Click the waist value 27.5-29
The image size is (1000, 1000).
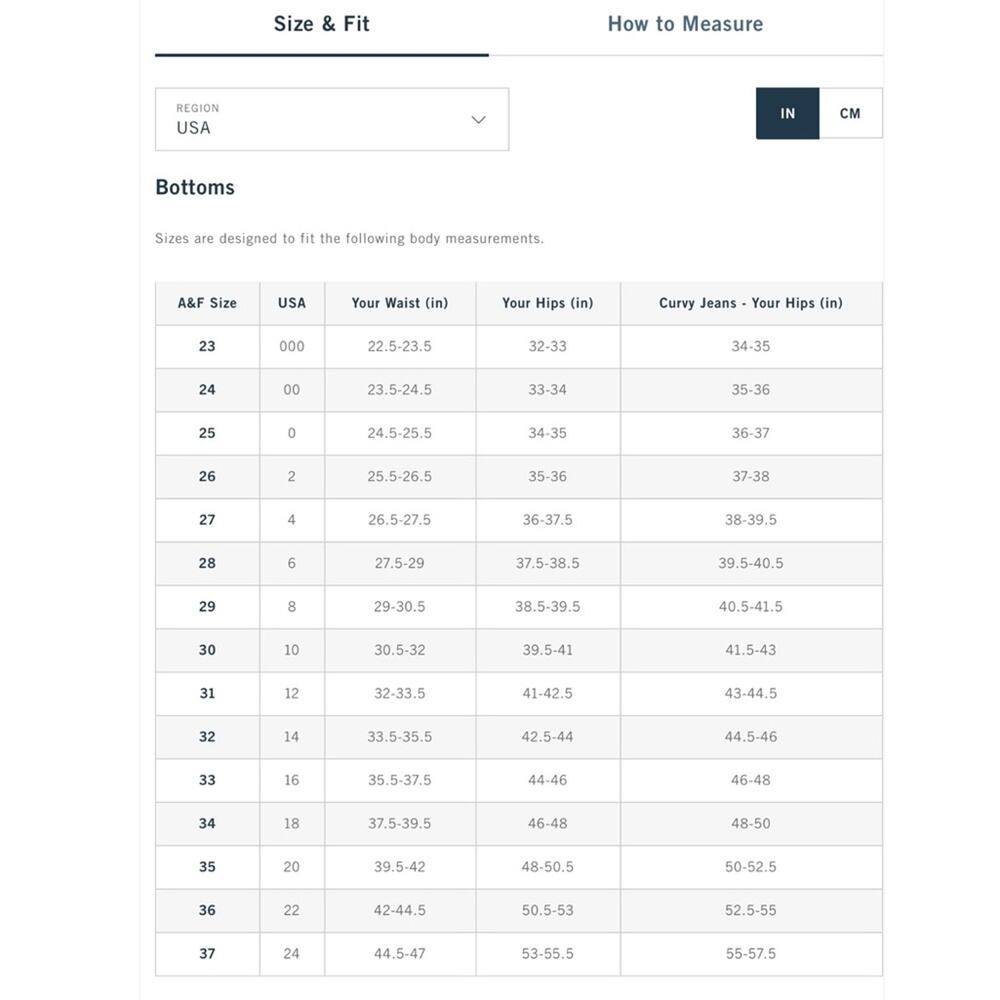point(400,563)
